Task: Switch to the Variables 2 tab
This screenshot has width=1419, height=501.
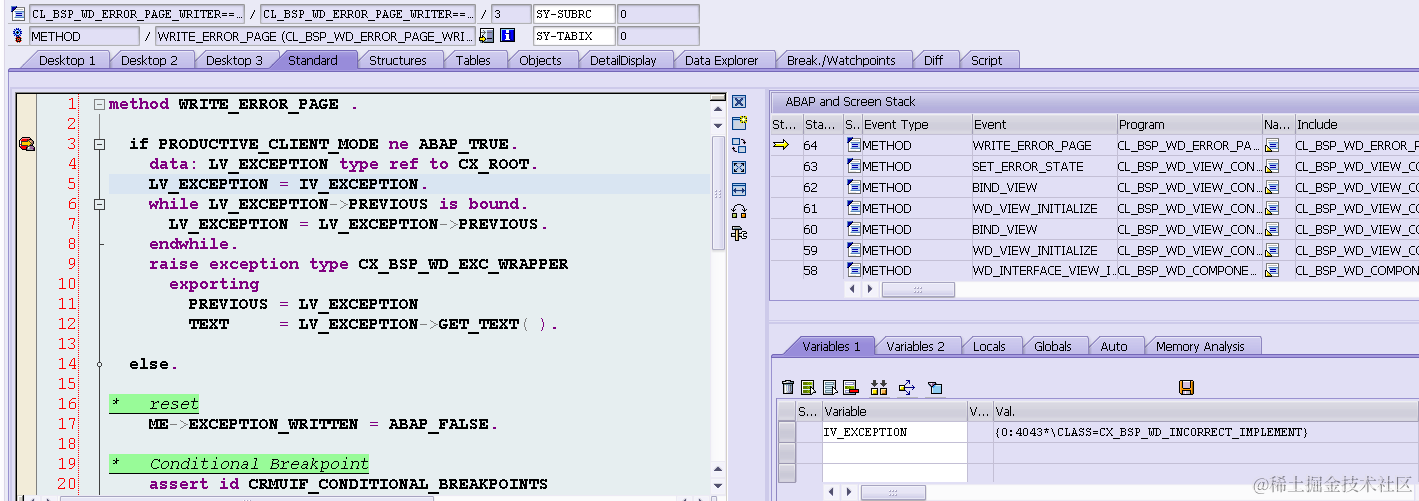Action: (x=915, y=346)
